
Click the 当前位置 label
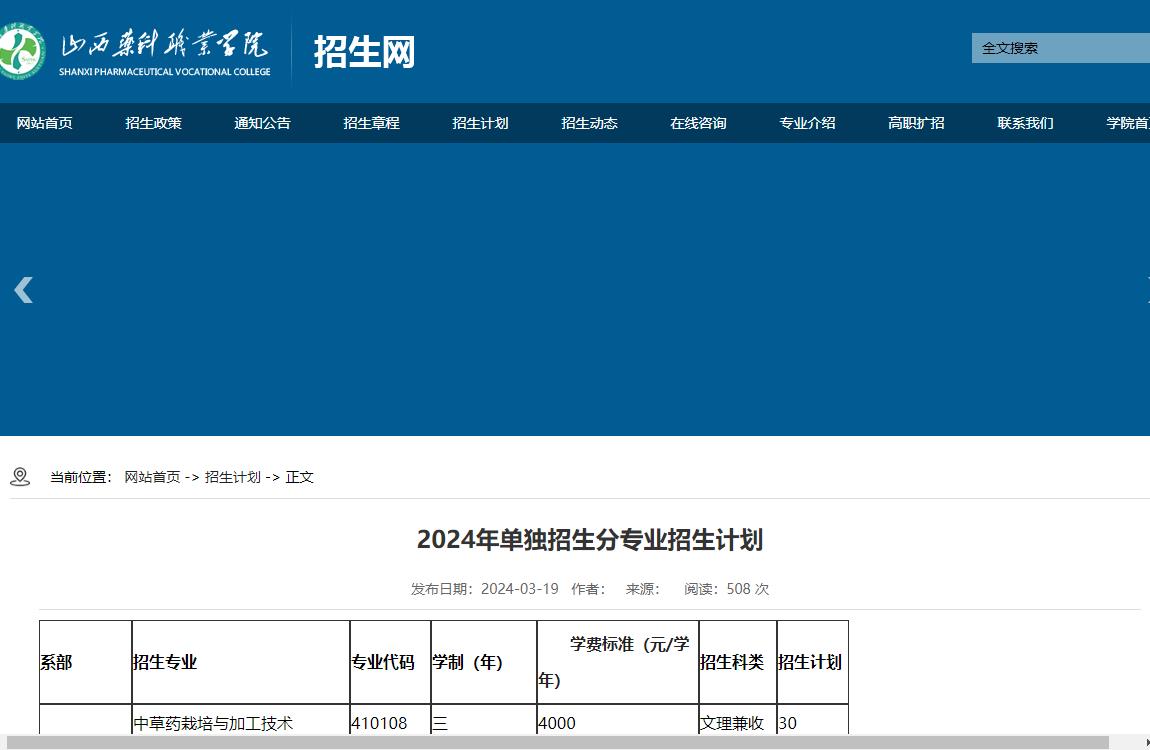[x=81, y=477]
